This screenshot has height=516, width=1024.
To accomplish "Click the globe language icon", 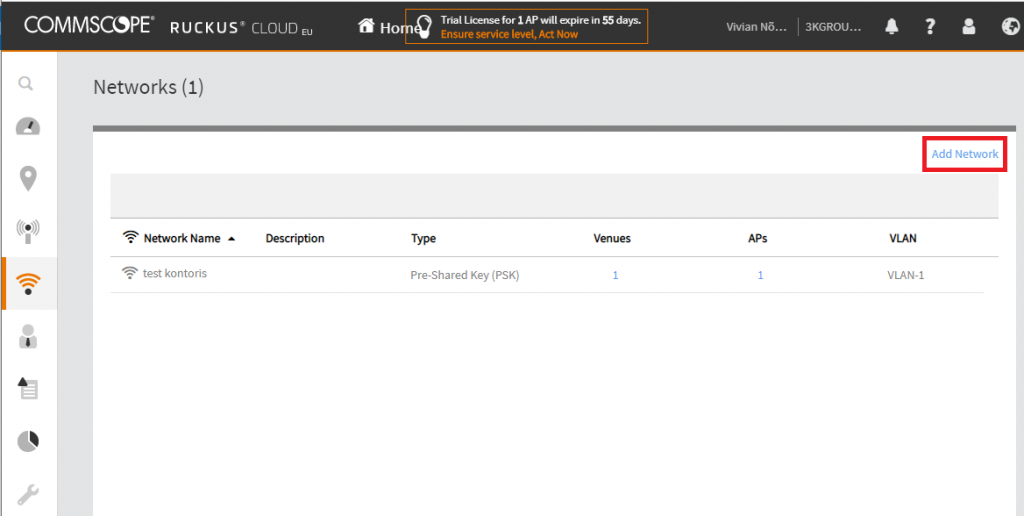I will (x=1009, y=27).
